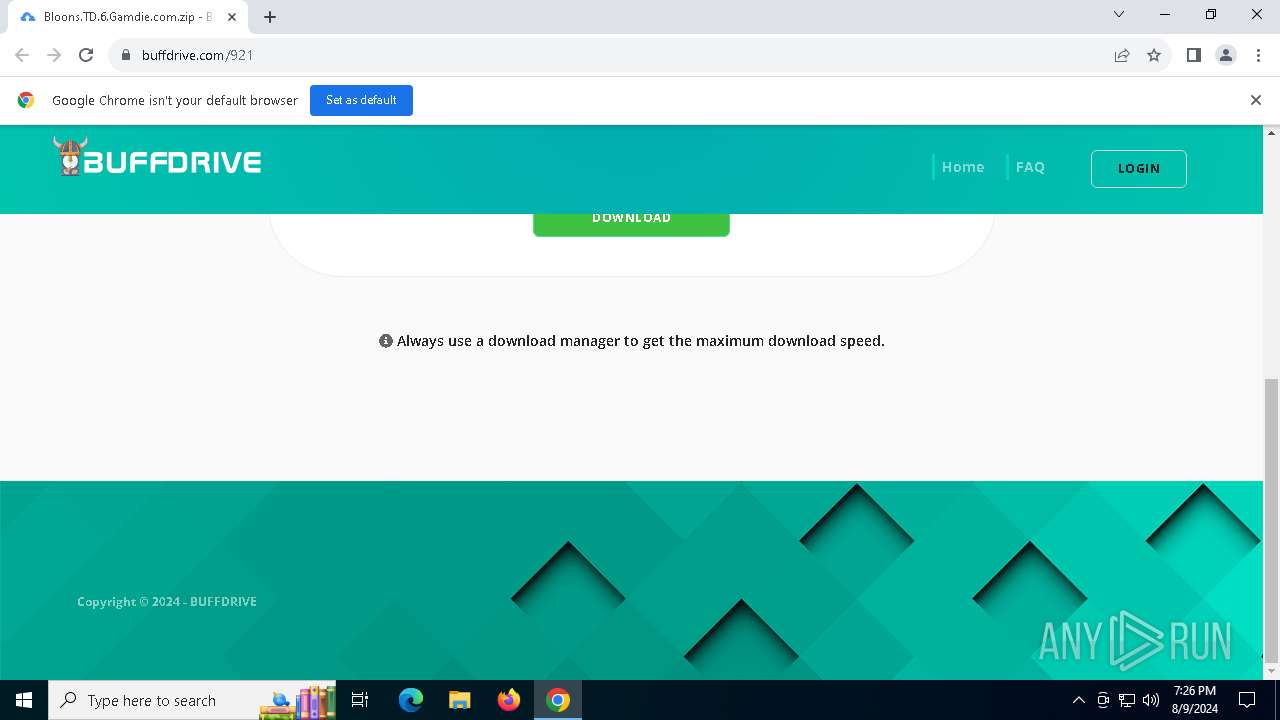1280x720 pixels.
Task: Click the Copyright © 2024 - BUFFDRIVE text
Action: (167, 601)
